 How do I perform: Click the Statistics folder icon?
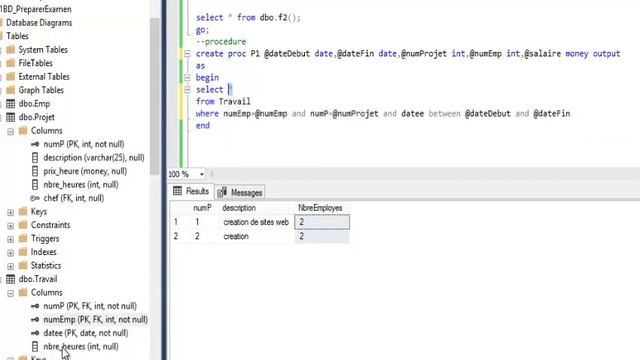(23, 265)
